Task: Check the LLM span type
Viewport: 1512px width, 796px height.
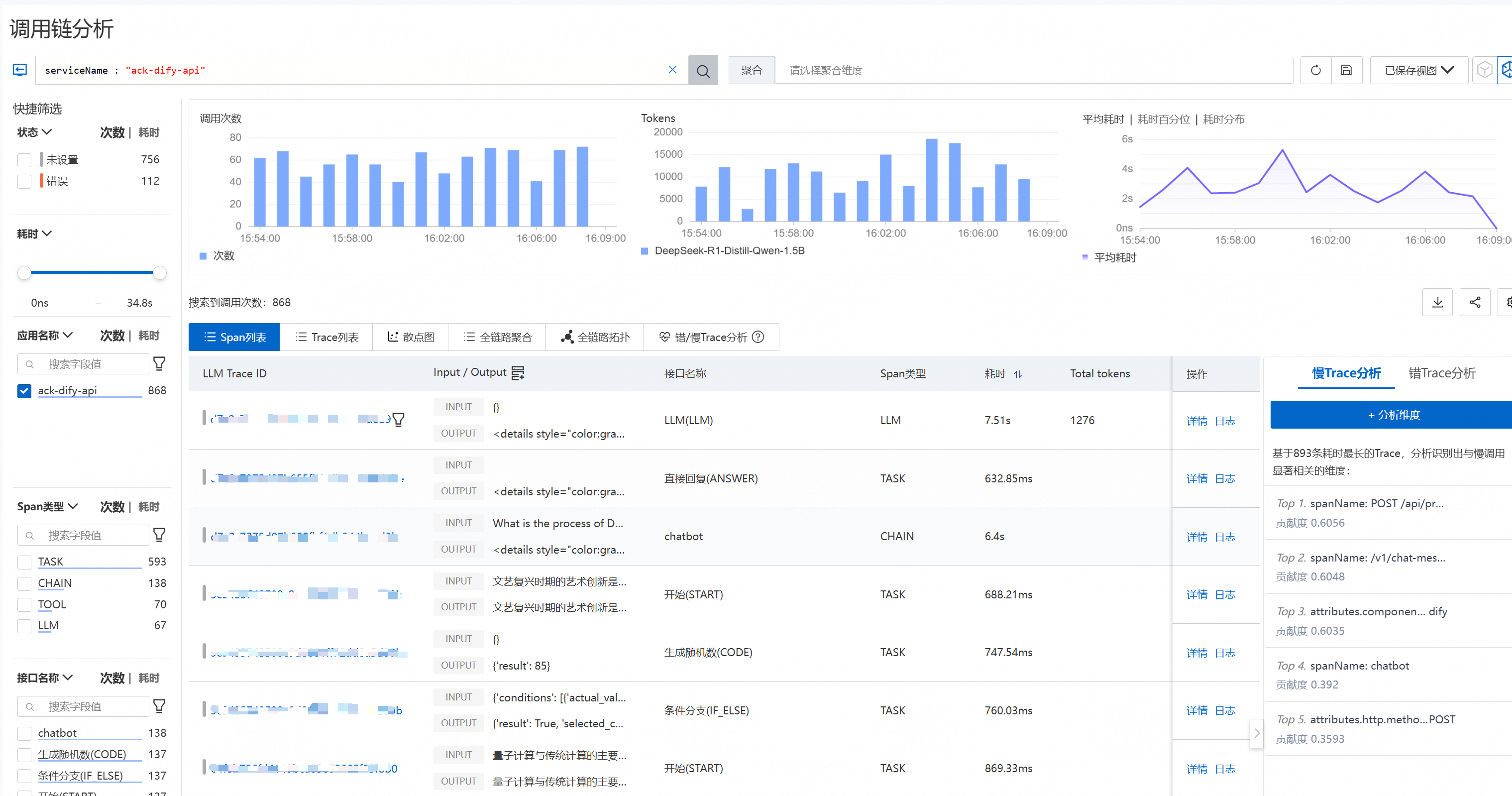Action: [x=24, y=626]
